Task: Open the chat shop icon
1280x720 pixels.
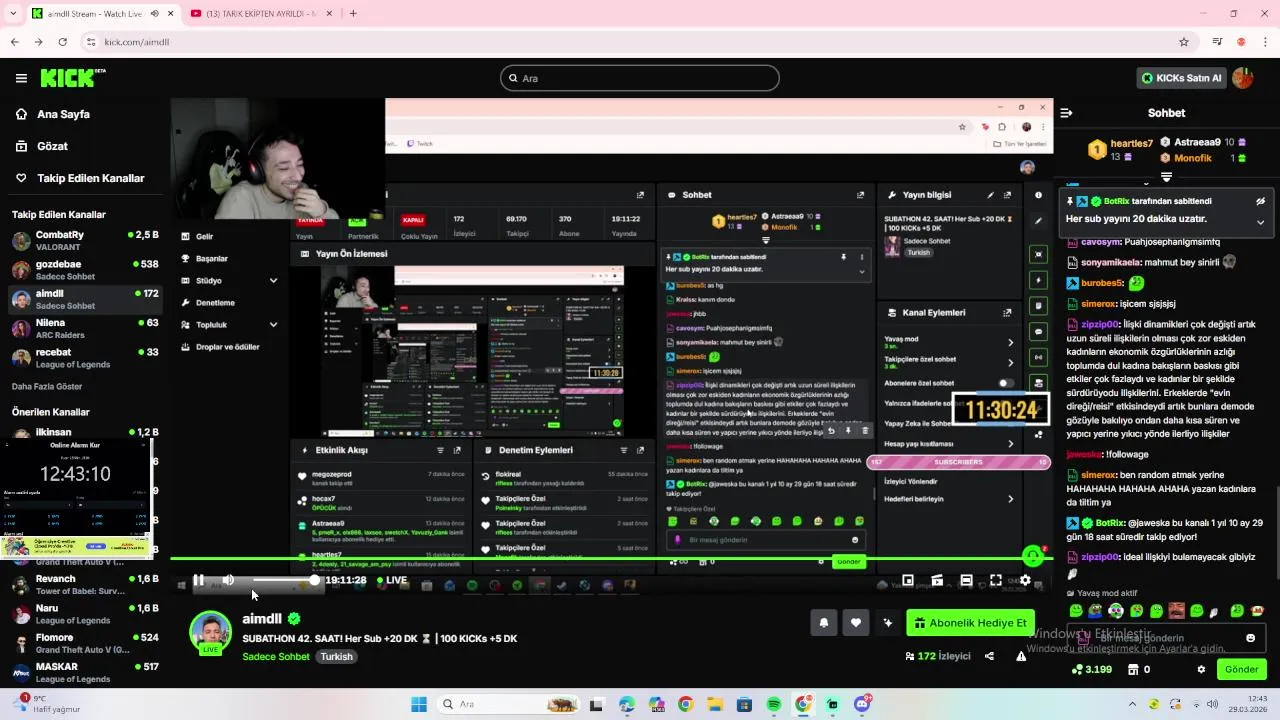Action: coord(1133,670)
